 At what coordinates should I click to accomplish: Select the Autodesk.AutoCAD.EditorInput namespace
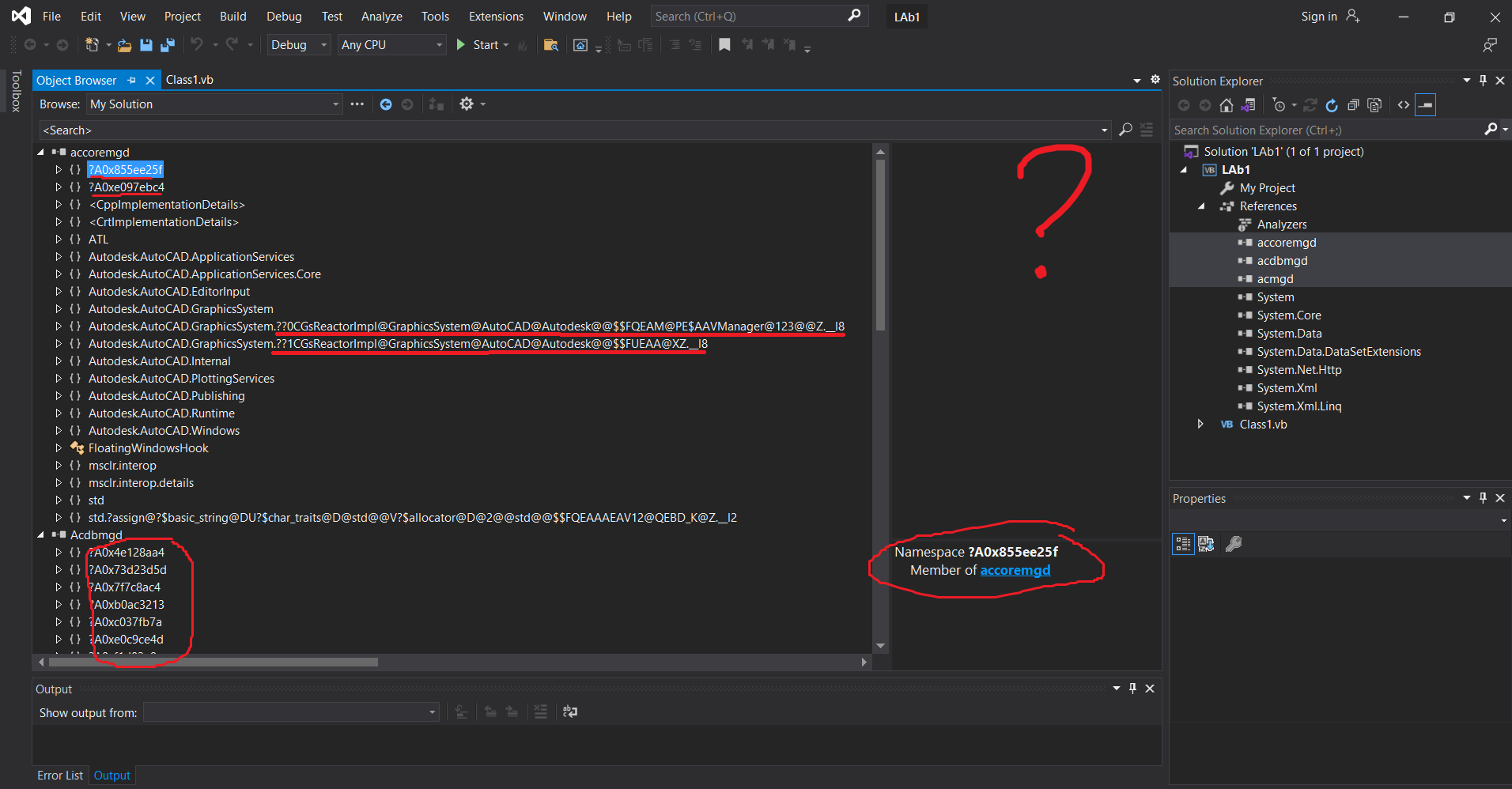coord(169,292)
